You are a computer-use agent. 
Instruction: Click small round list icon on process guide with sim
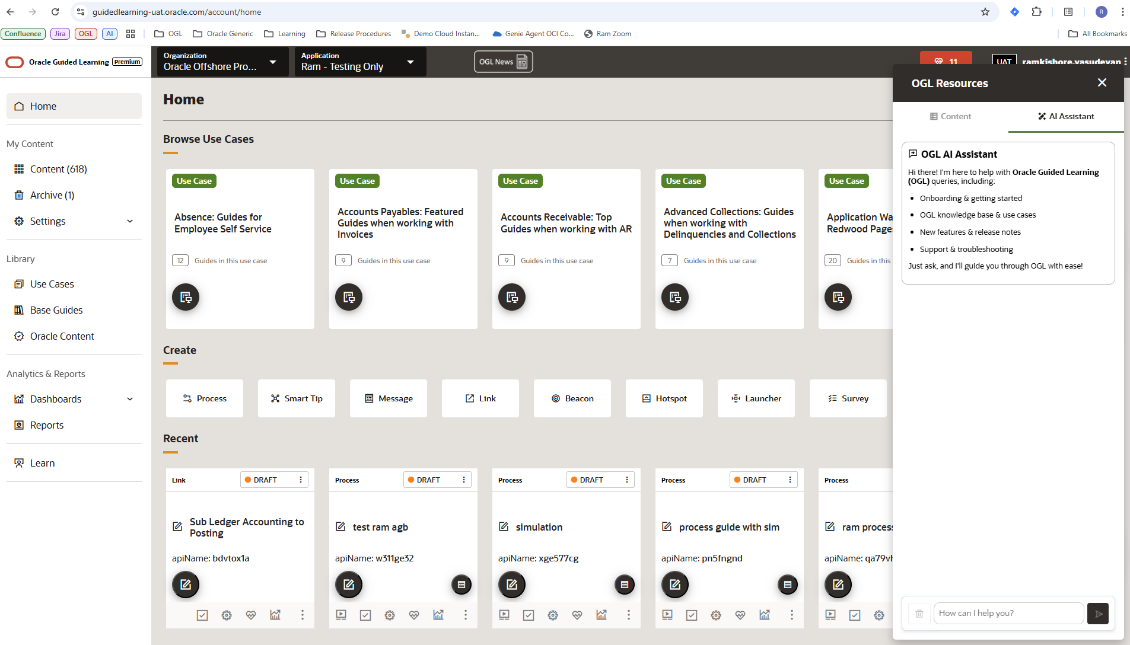click(788, 584)
